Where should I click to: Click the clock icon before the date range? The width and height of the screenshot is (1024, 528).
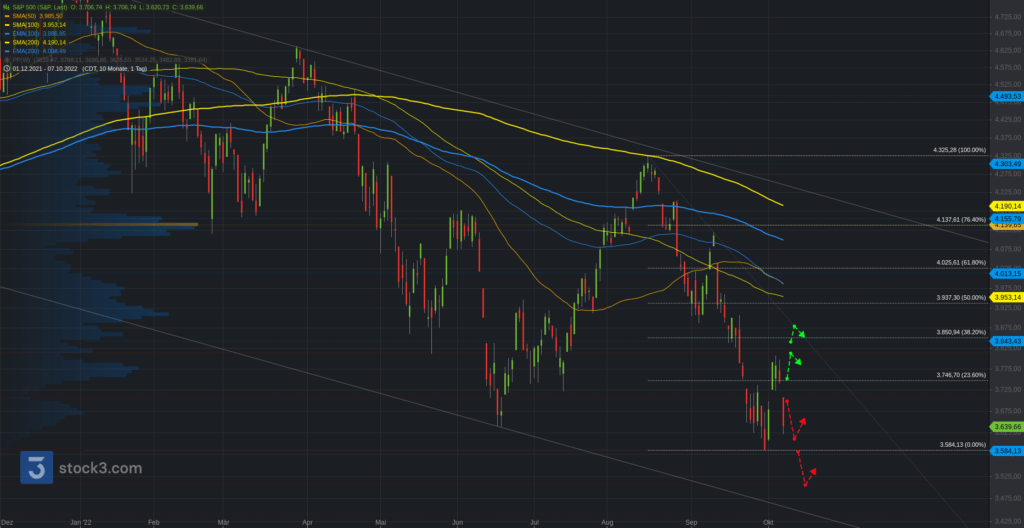[7, 68]
